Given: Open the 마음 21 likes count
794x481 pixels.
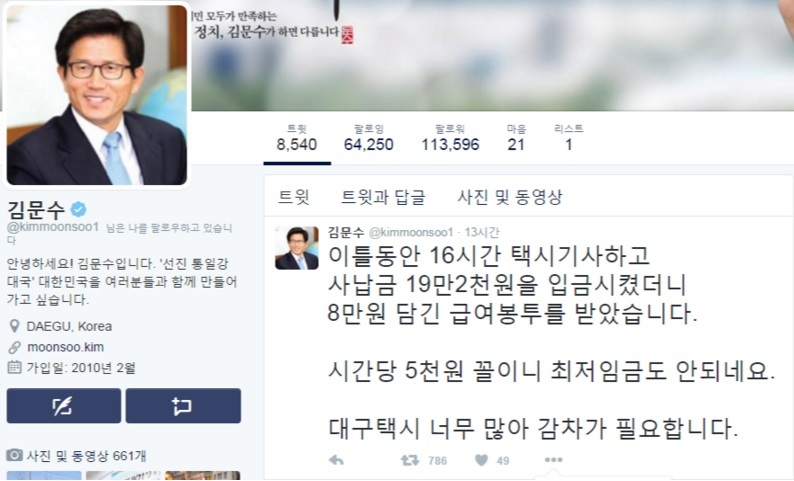Looking at the screenshot, I should 516,138.
